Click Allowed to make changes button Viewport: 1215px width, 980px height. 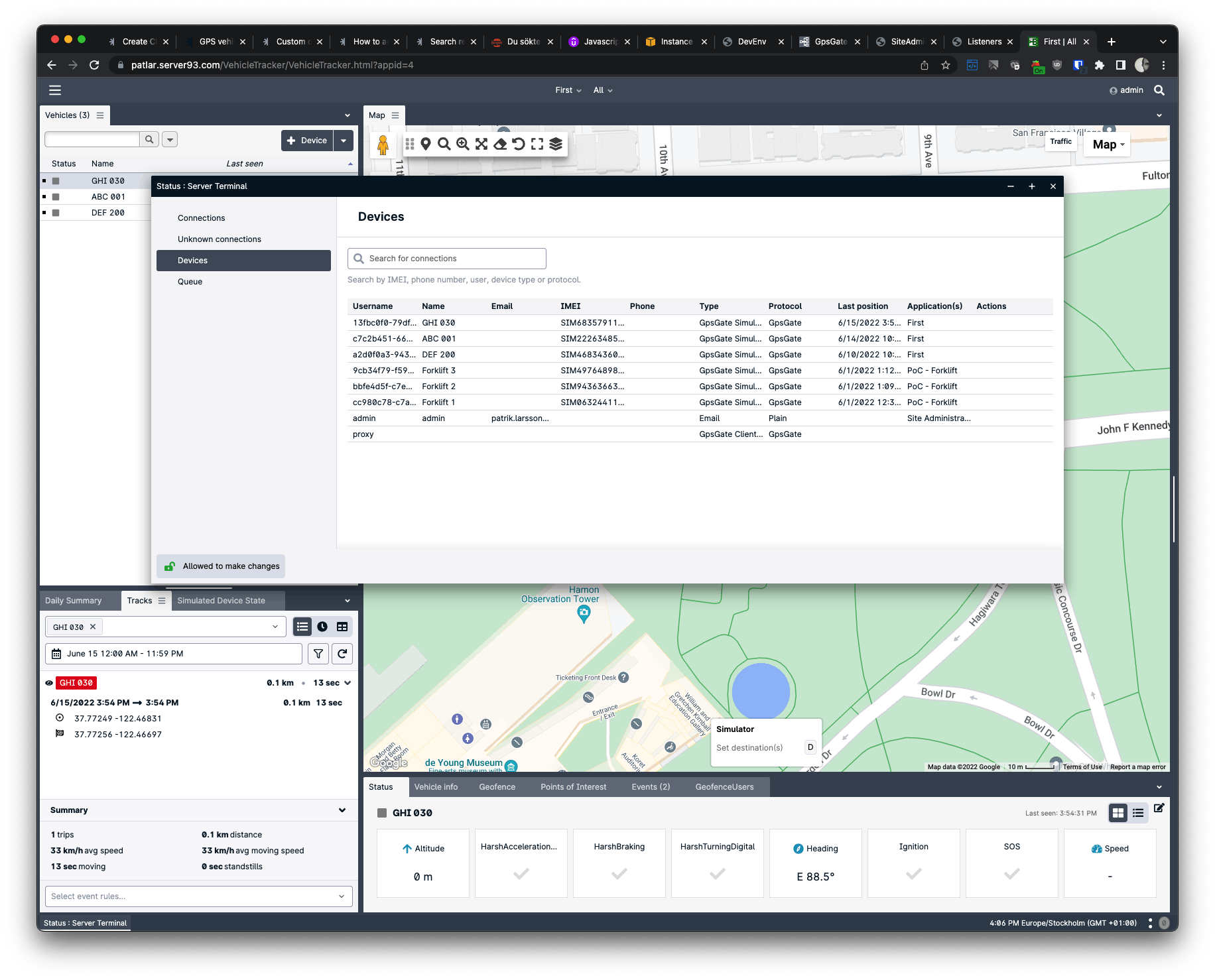(222, 566)
